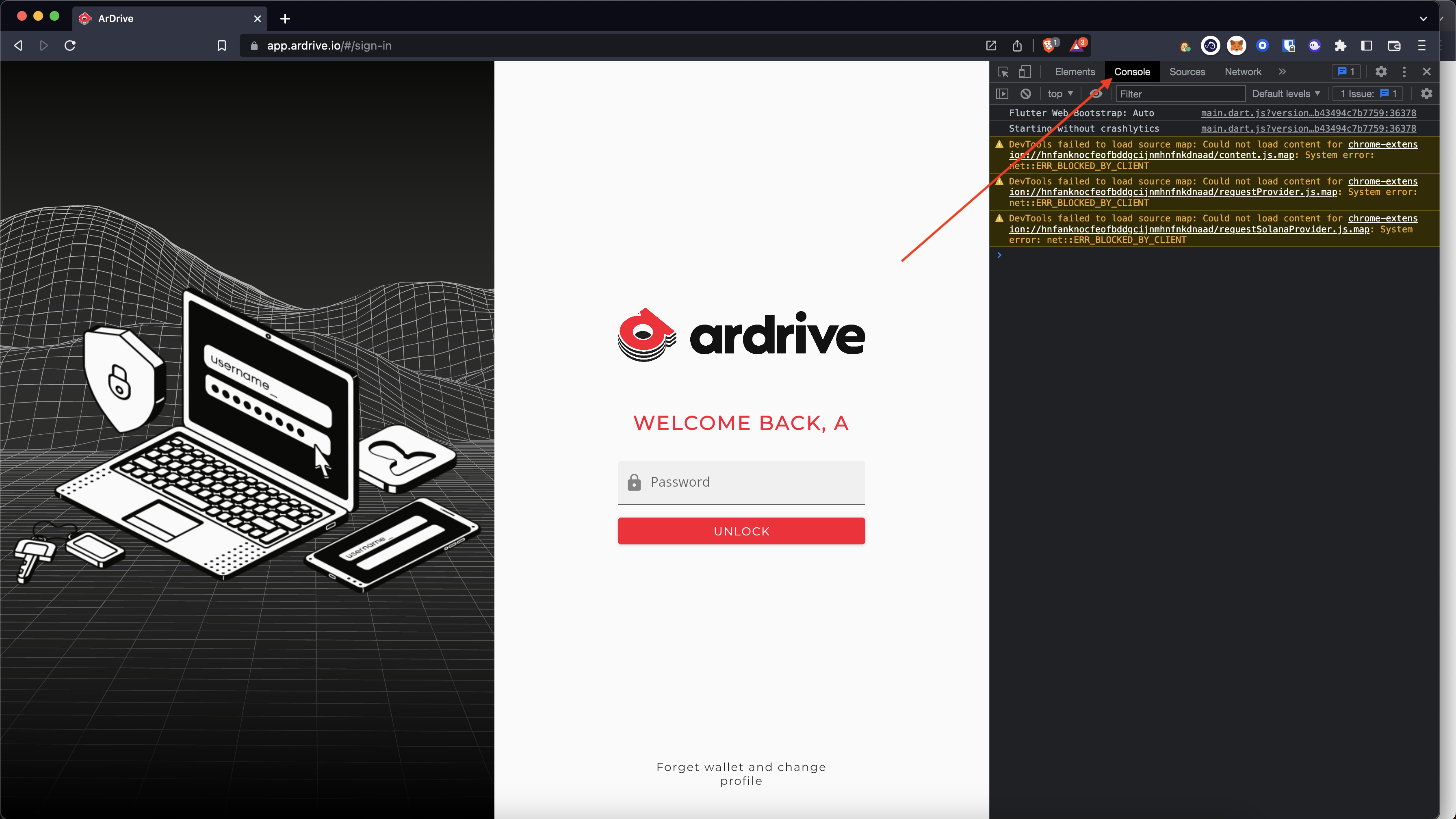Reload the ArDrive page
1456x819 pixels.
[x=70, y=46]
